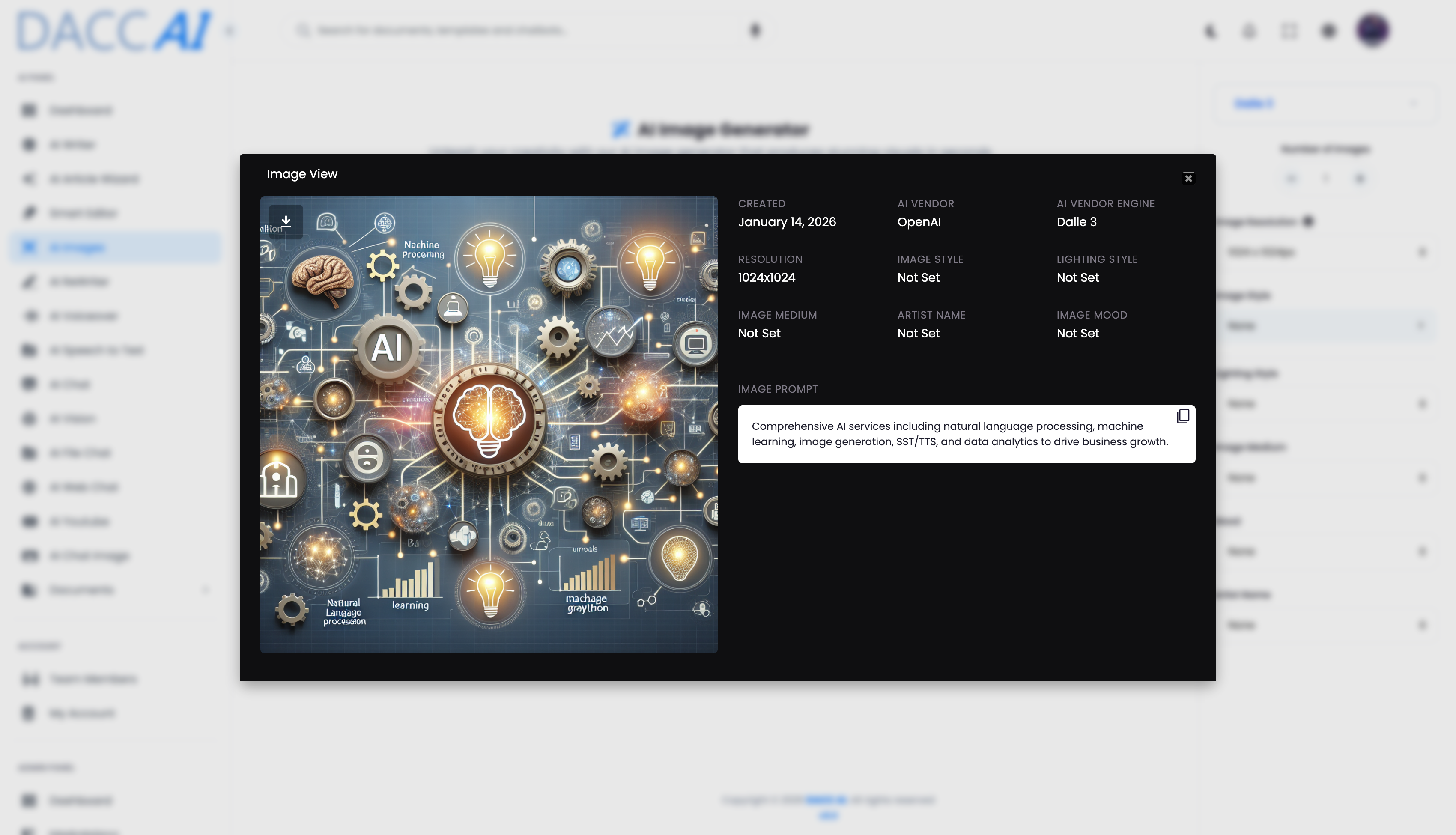The width and height of the screenshot is (1456, 835).
Task: Go to AI Article Wizard in the sidebar
Action: pos(94,179)
